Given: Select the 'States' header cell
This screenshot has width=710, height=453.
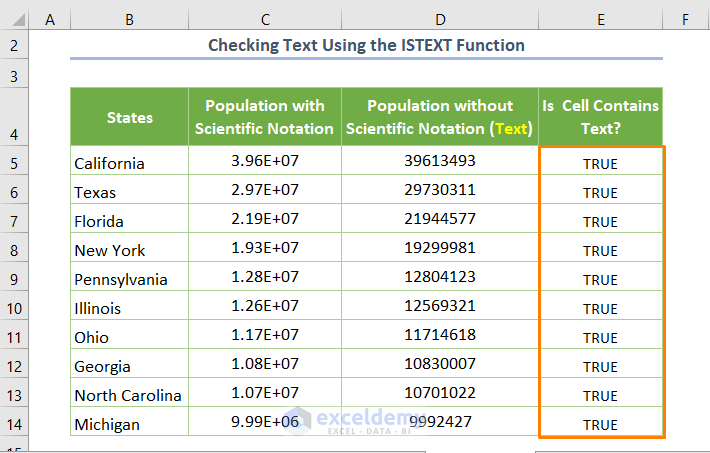Looking at the screenshot, I should pos(130,117).
